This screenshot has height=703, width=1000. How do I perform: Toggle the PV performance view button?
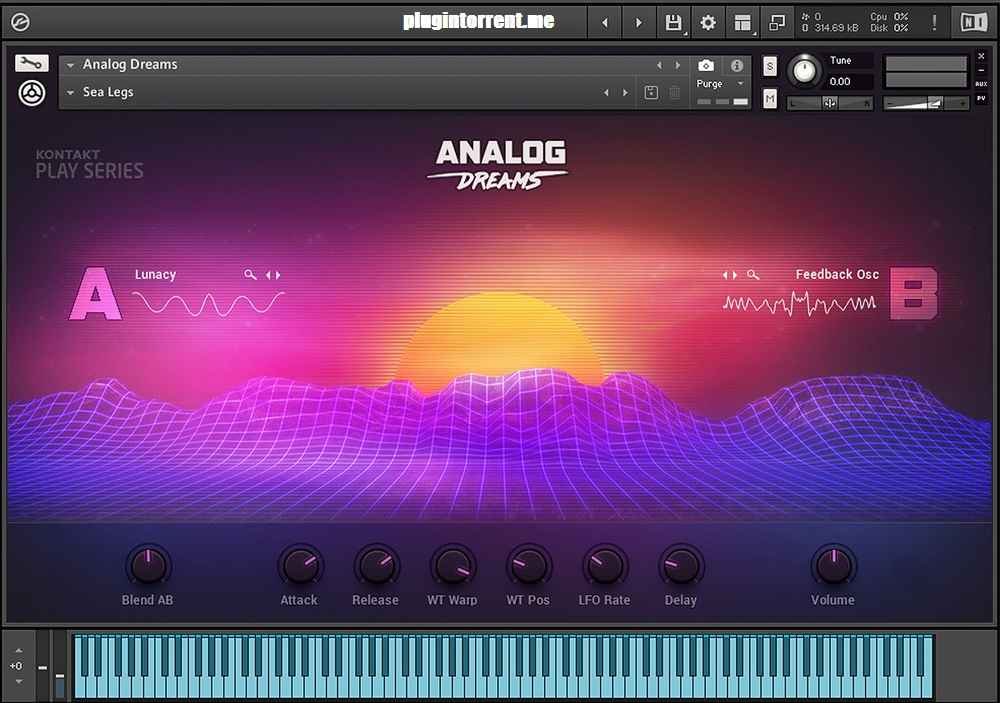[x=982, y=98]
